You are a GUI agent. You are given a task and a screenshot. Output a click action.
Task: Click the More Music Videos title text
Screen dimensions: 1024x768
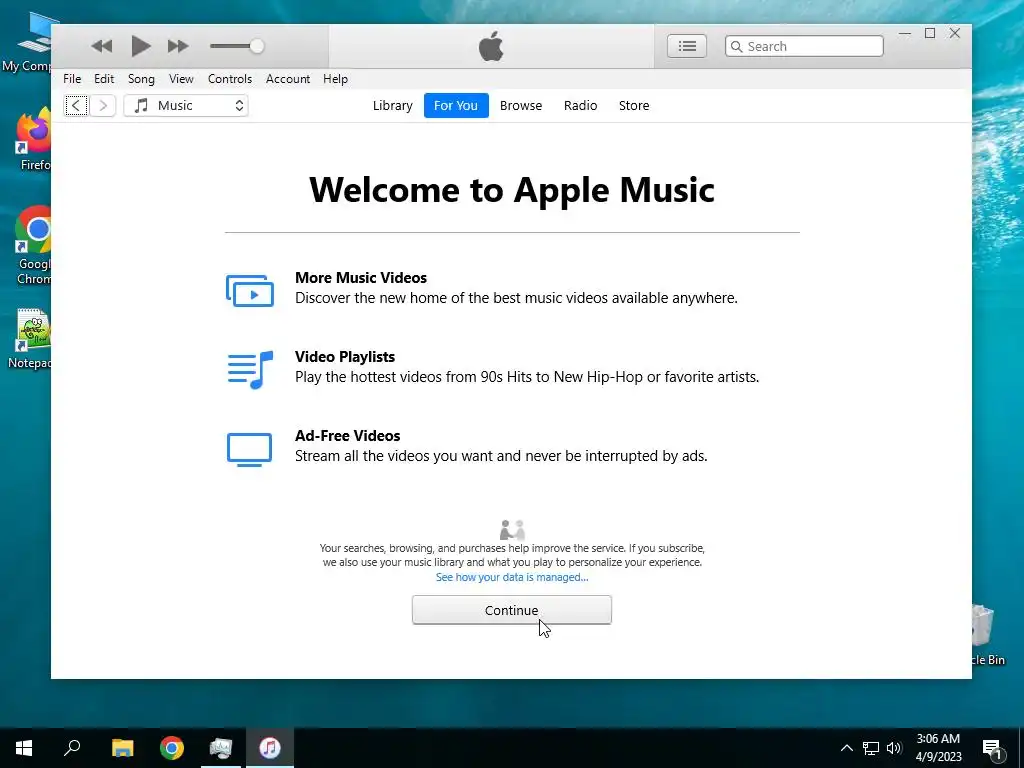[x=360, y=278]
